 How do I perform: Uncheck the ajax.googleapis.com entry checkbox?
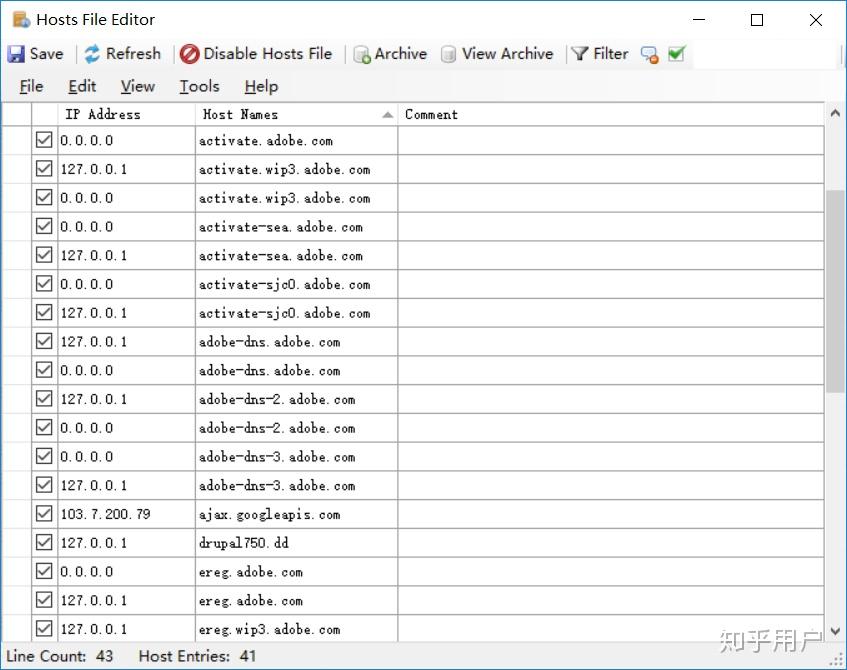44,513
